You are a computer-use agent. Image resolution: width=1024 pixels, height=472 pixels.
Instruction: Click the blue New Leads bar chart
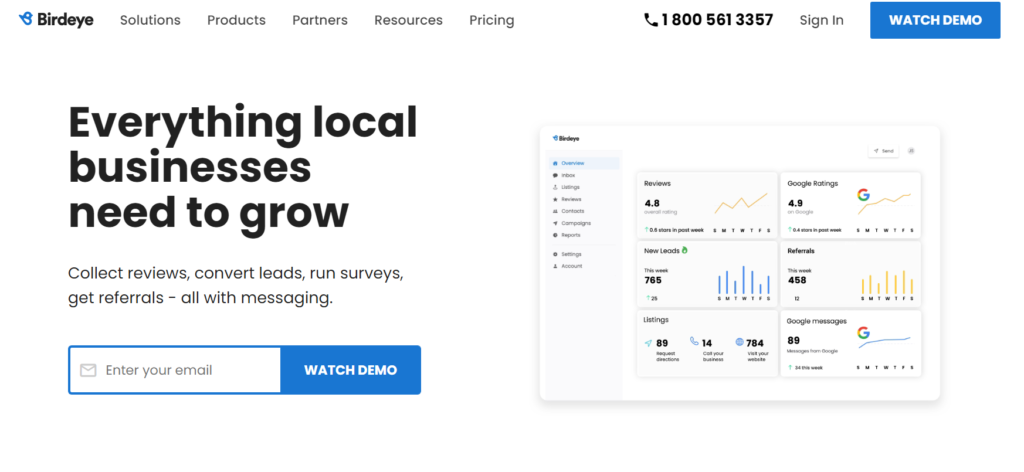[744, 280]
